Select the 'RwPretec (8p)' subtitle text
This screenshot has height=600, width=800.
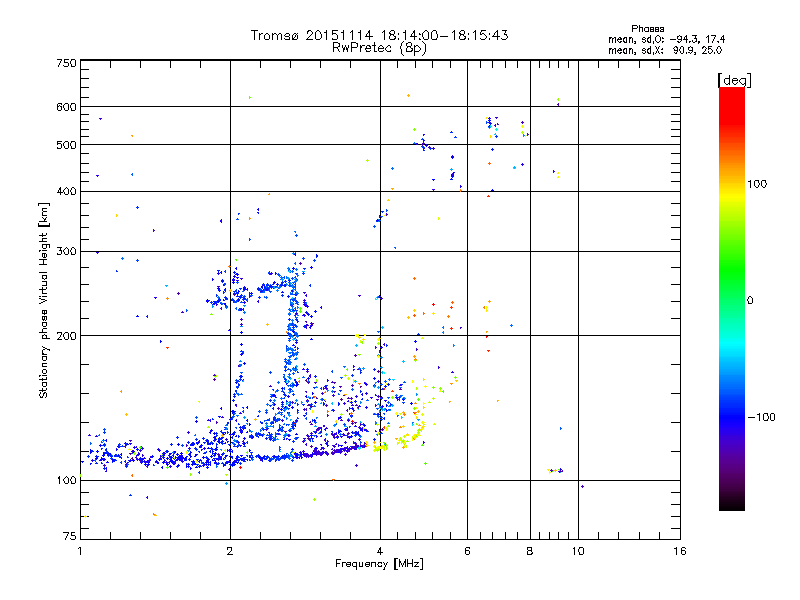[379, 48]
